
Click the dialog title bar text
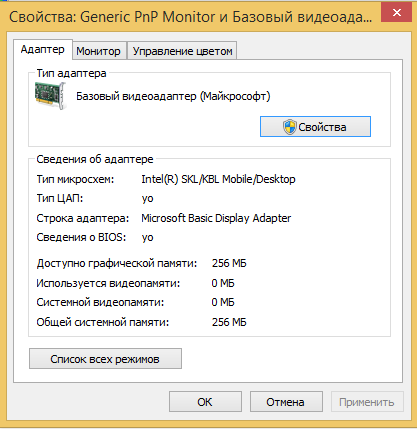[190, 17]
